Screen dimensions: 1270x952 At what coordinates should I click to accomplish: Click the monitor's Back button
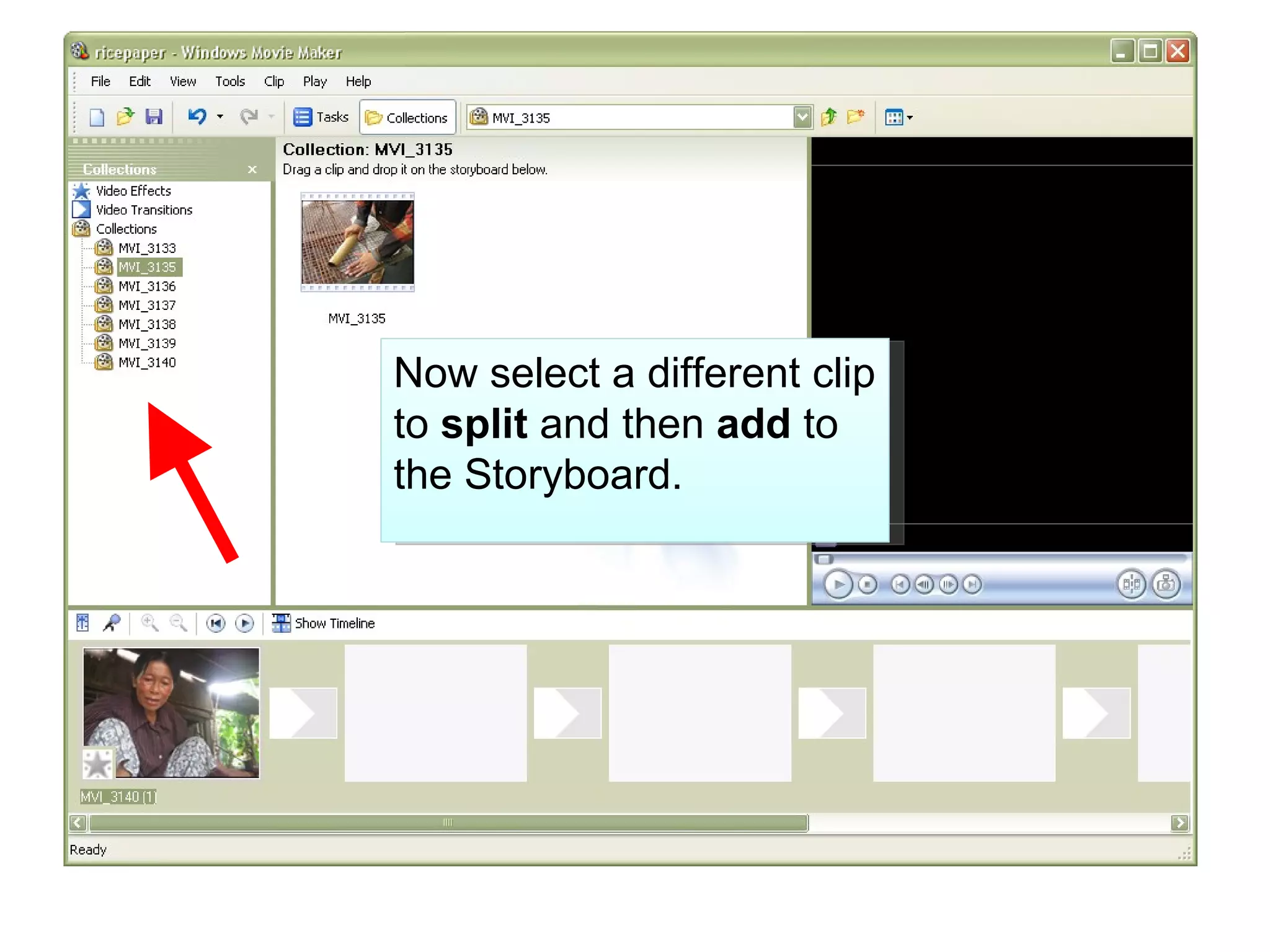900,584
